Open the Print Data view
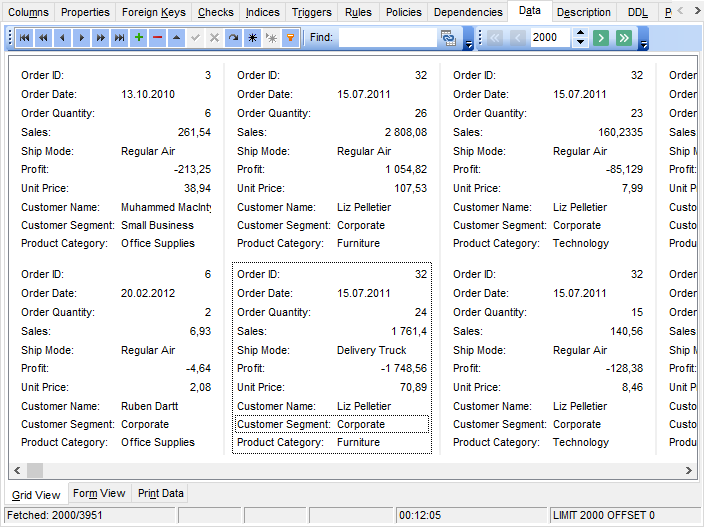 (x=160, y=493)
